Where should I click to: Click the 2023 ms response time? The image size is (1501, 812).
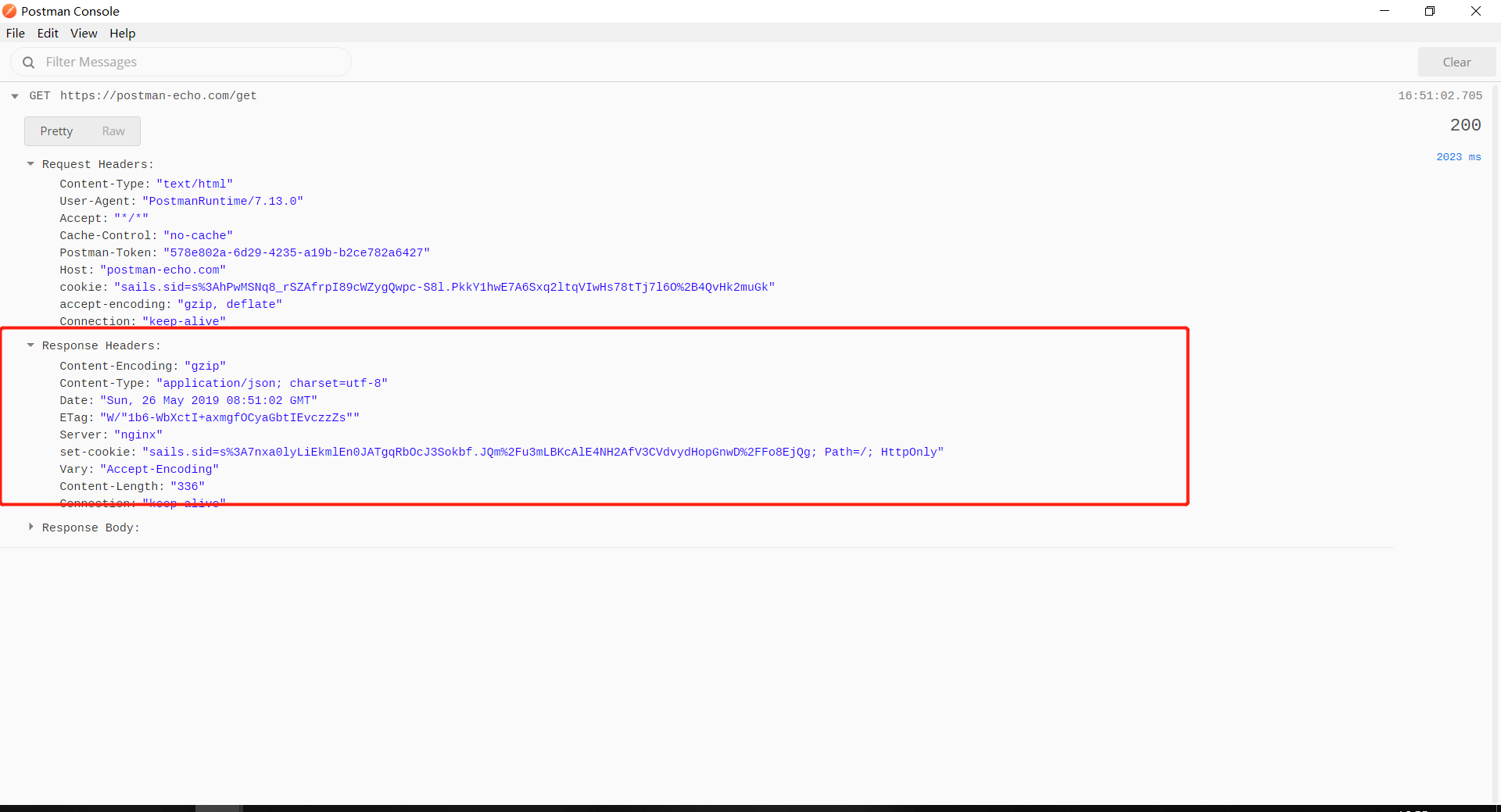1459,157
